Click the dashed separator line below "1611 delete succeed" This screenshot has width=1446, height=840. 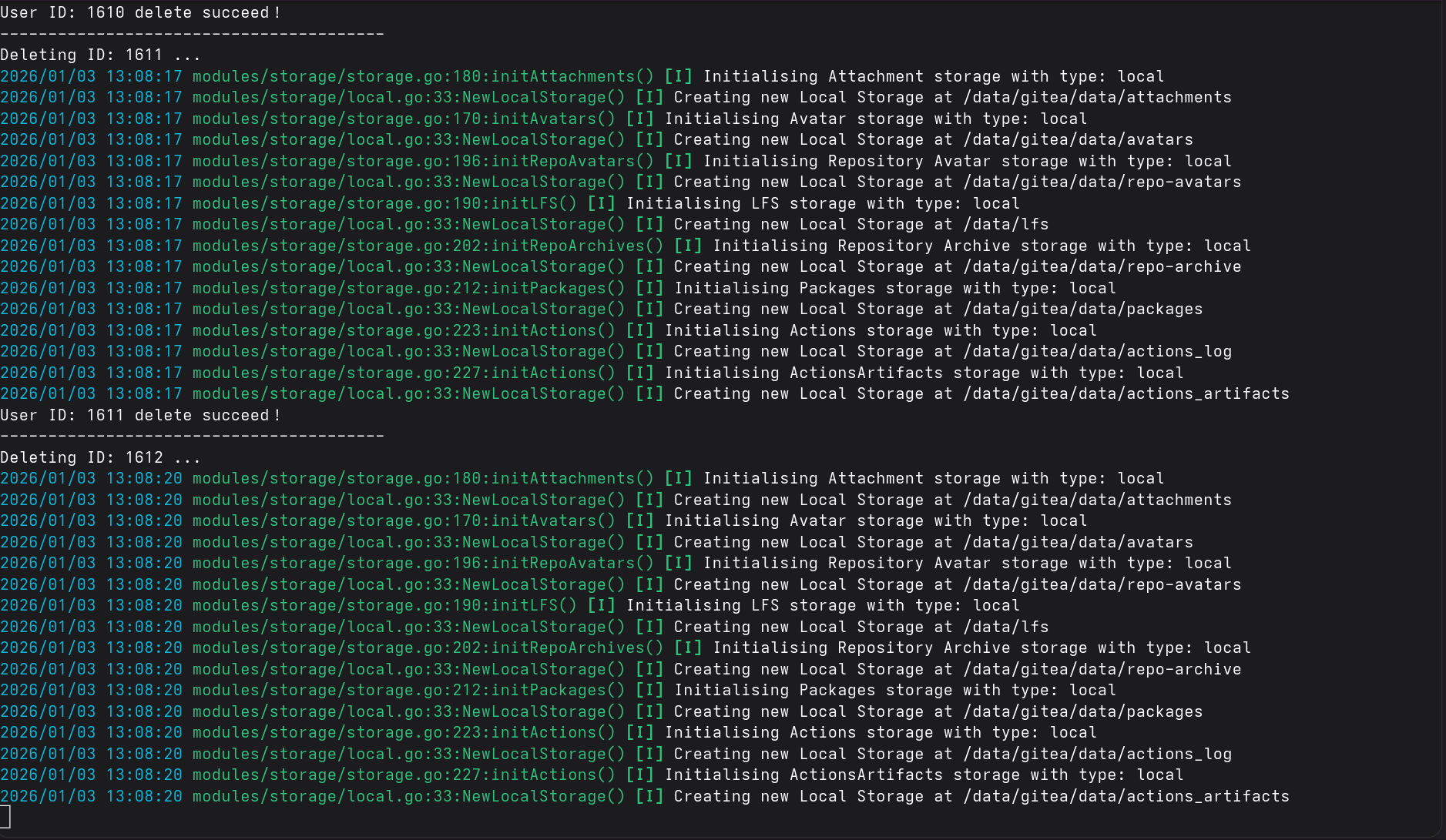192,437
